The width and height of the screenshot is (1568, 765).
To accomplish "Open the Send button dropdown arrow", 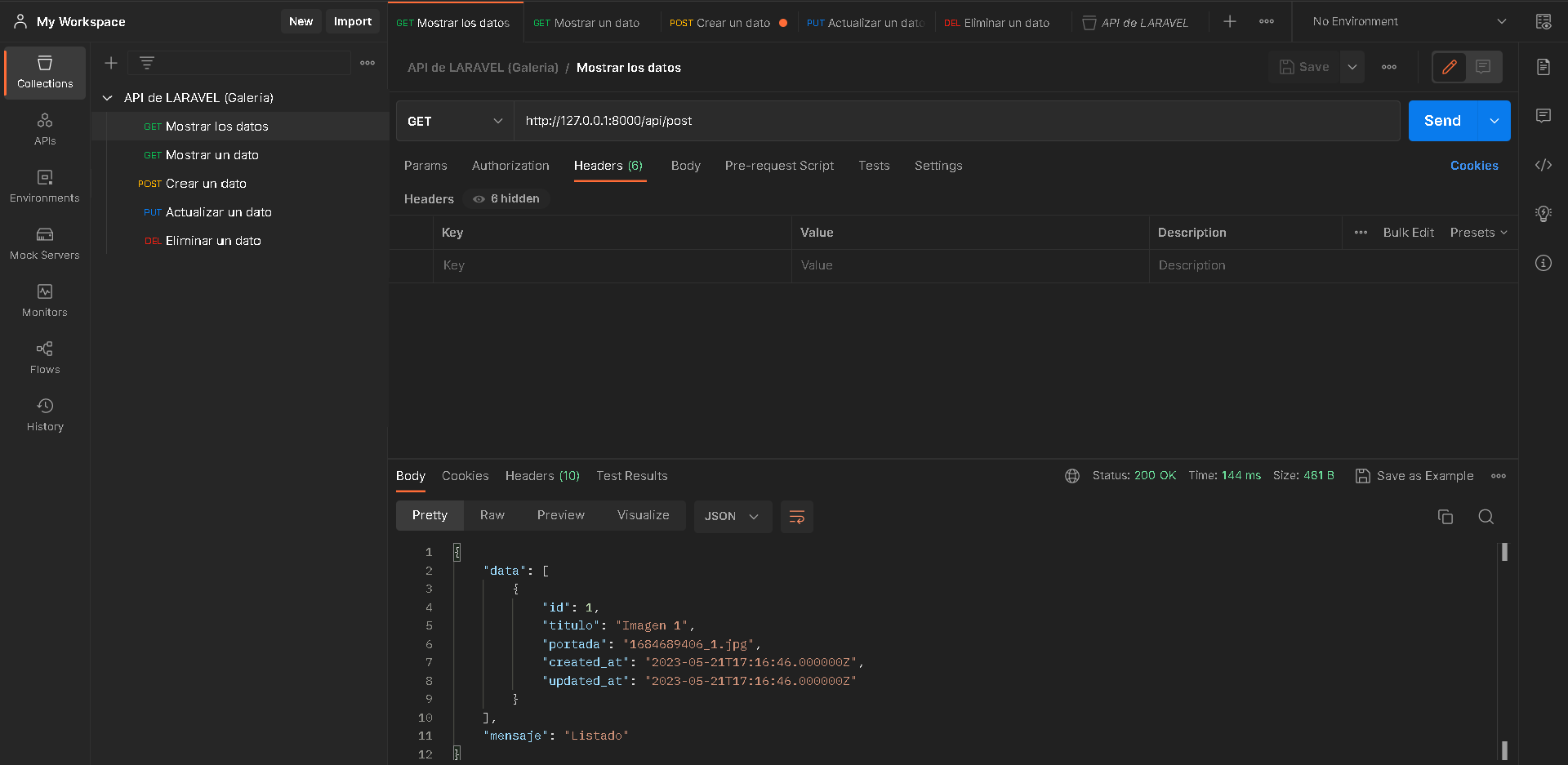I will click(1494, 121).
